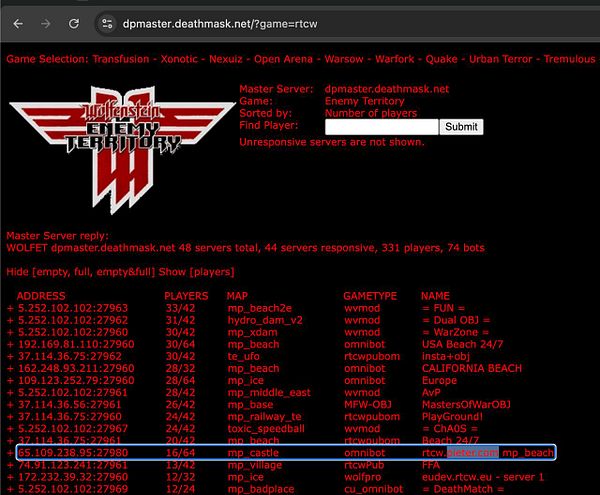Open site information icon in address bar
Image resolution: width=600 pixels, height=495 pixels.
pyautogui.click(x=107, y=24)
